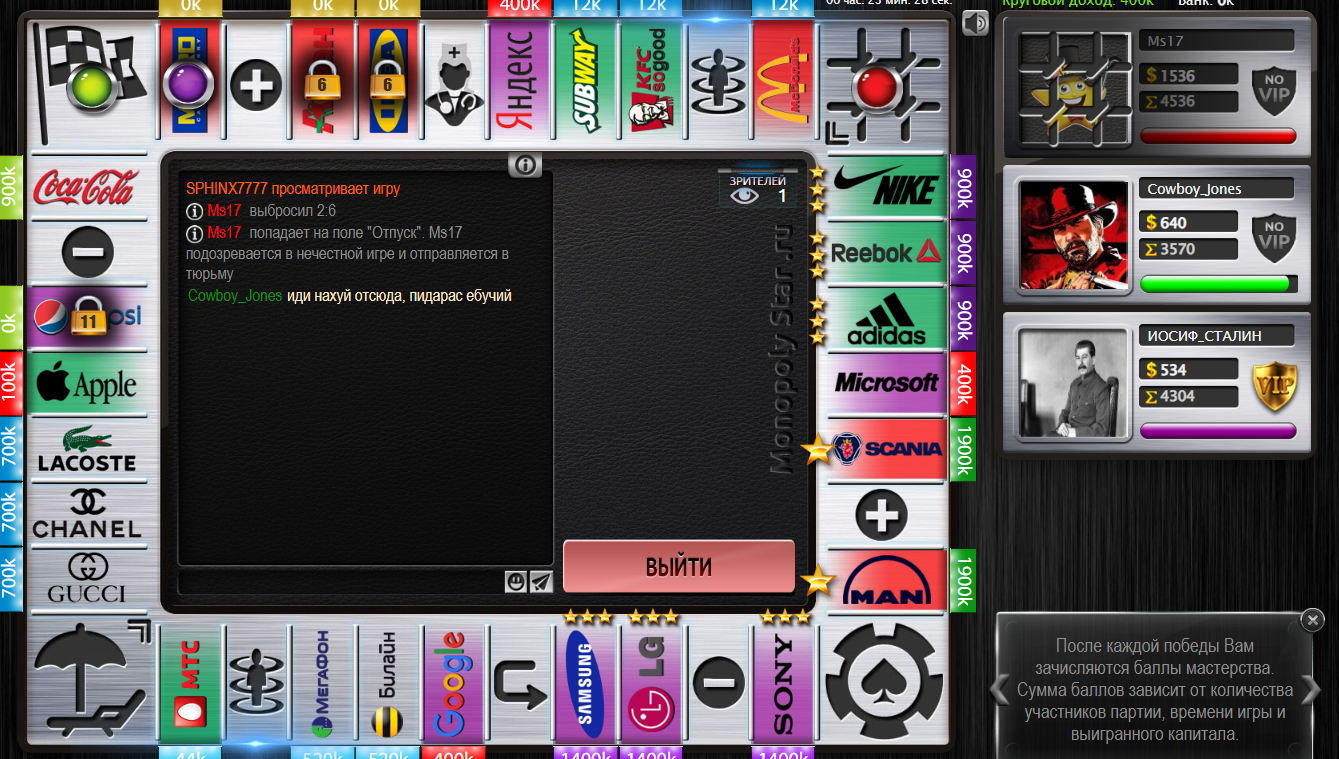This screenshot has height=759, width=1339.
Task: Click the spectators eye counter
Action: [759, 188]
